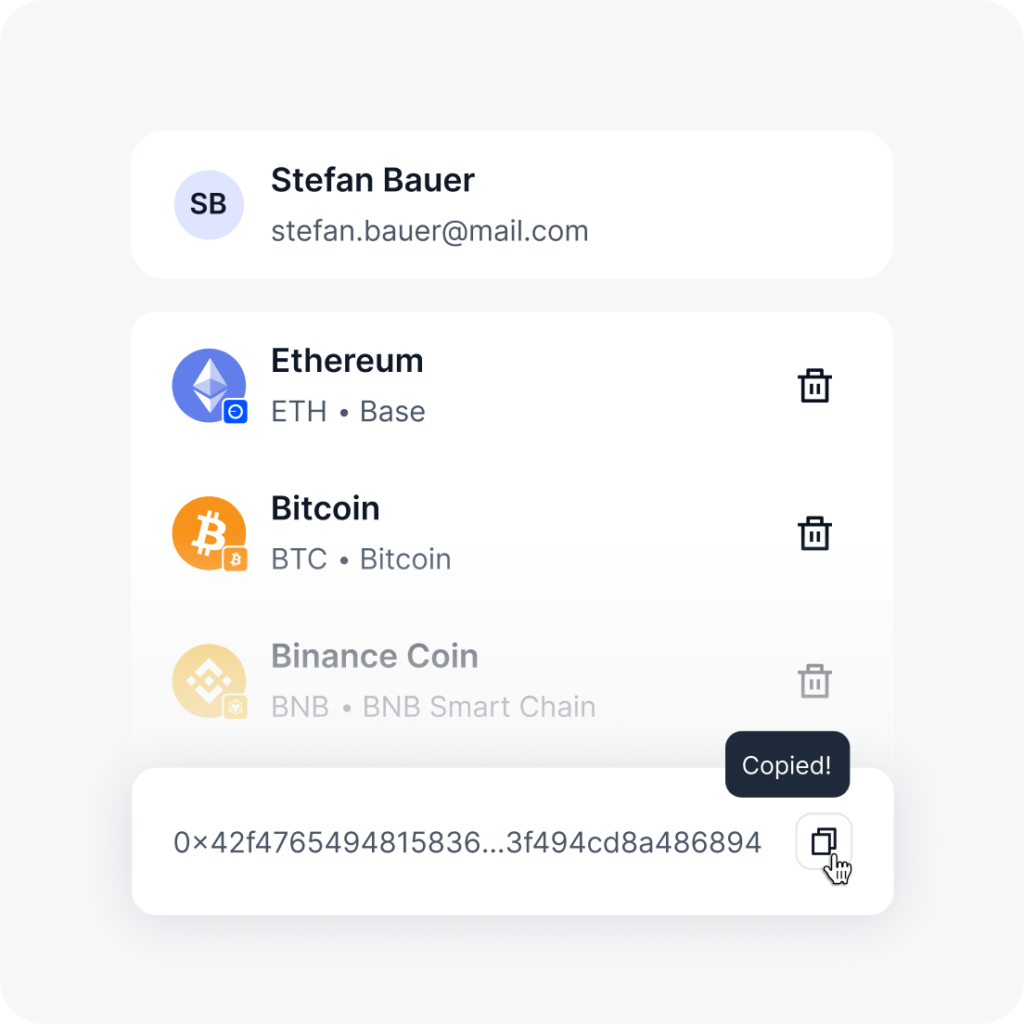Select the Ethereum row title
Screen dimensions: 1024x1024
click(347, 360)
